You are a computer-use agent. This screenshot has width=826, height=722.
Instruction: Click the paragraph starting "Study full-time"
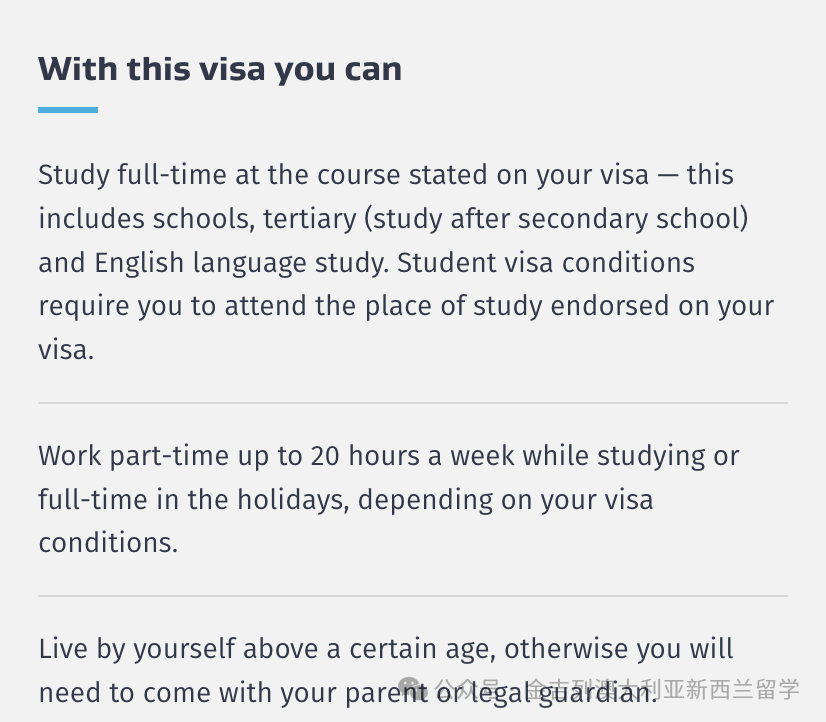tap(406, 262)
